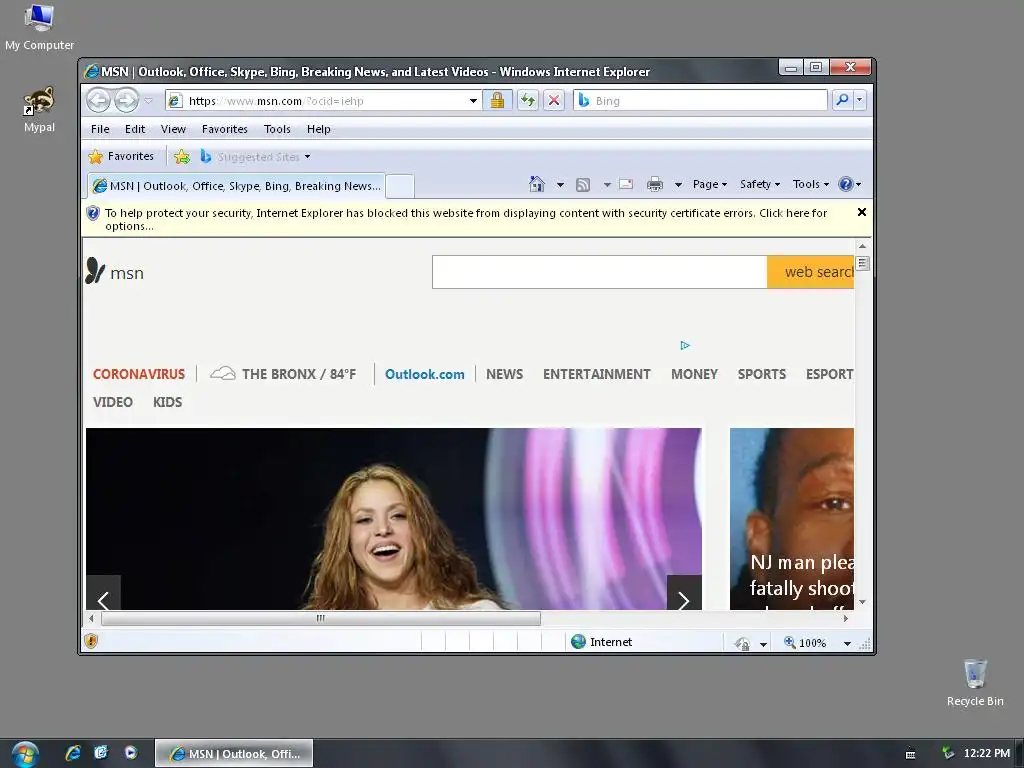Expand the zoom level dropdown arrow
This screenshot has height=768, width=1024.
pyautogui.click(x=847, y=643)
